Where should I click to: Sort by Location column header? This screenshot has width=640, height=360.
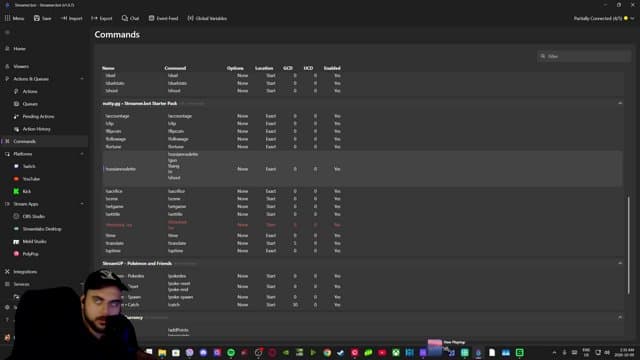pyautogui.click(x=264, y=68)
